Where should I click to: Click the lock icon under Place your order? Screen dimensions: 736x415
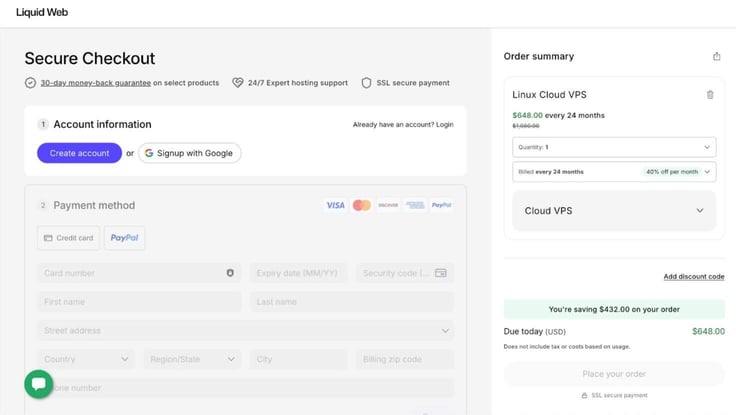(x=584, y=395)
